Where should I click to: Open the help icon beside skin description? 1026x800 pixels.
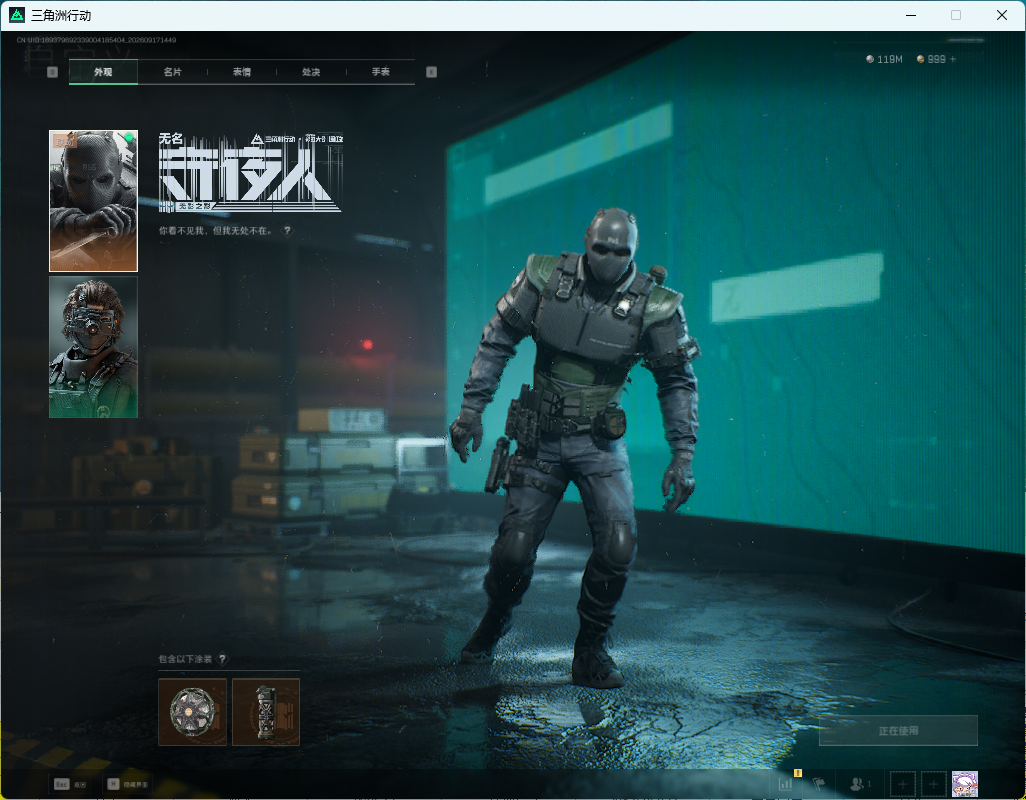[287, 230]
